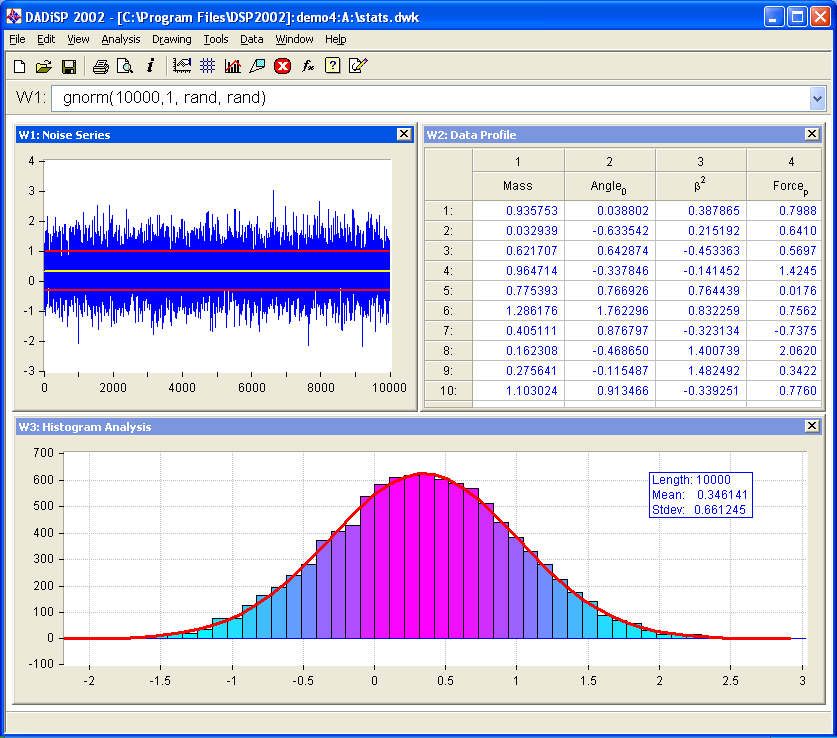Open the Tools menu

(216, 39)
